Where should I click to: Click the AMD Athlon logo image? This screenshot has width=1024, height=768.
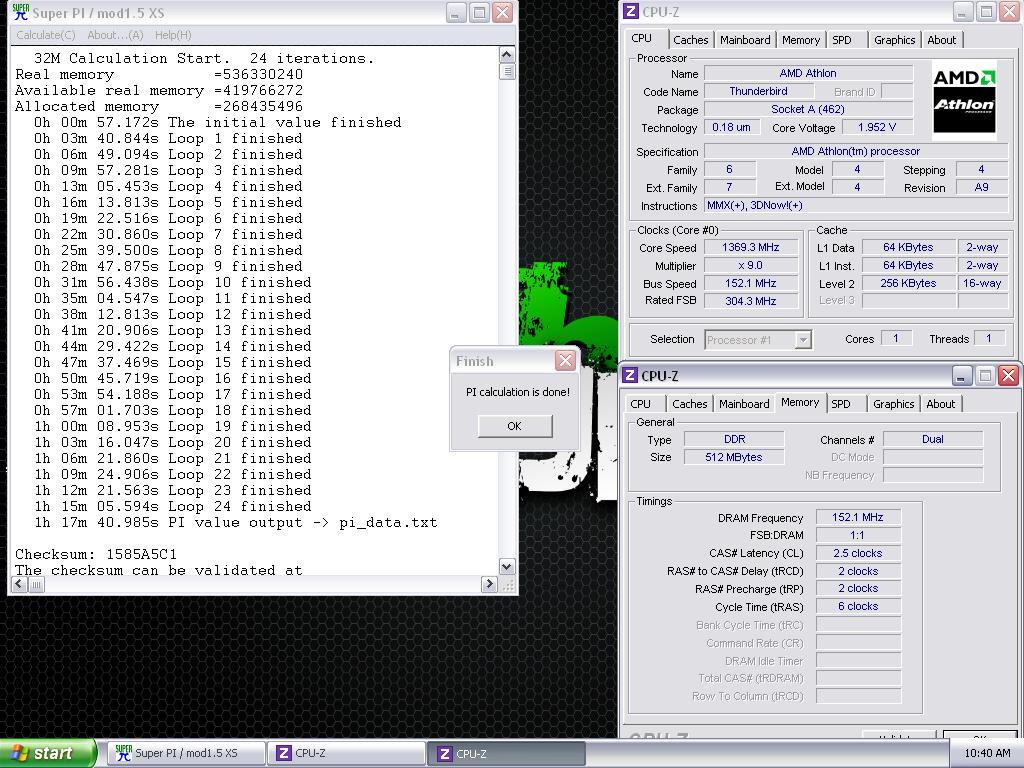click(963, 99)
